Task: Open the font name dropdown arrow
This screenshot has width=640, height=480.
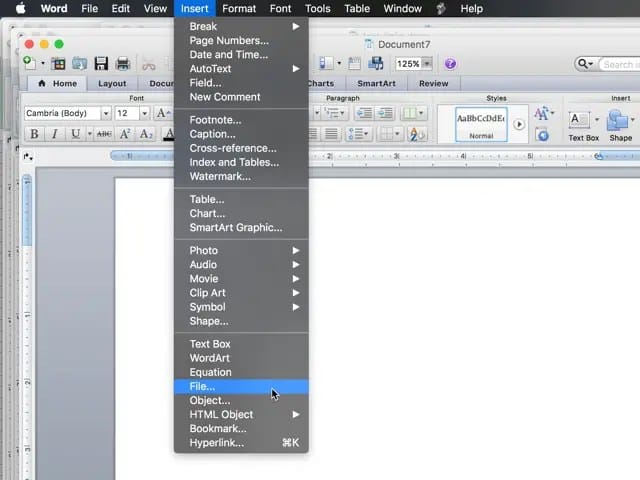Action: click(106, 113)
